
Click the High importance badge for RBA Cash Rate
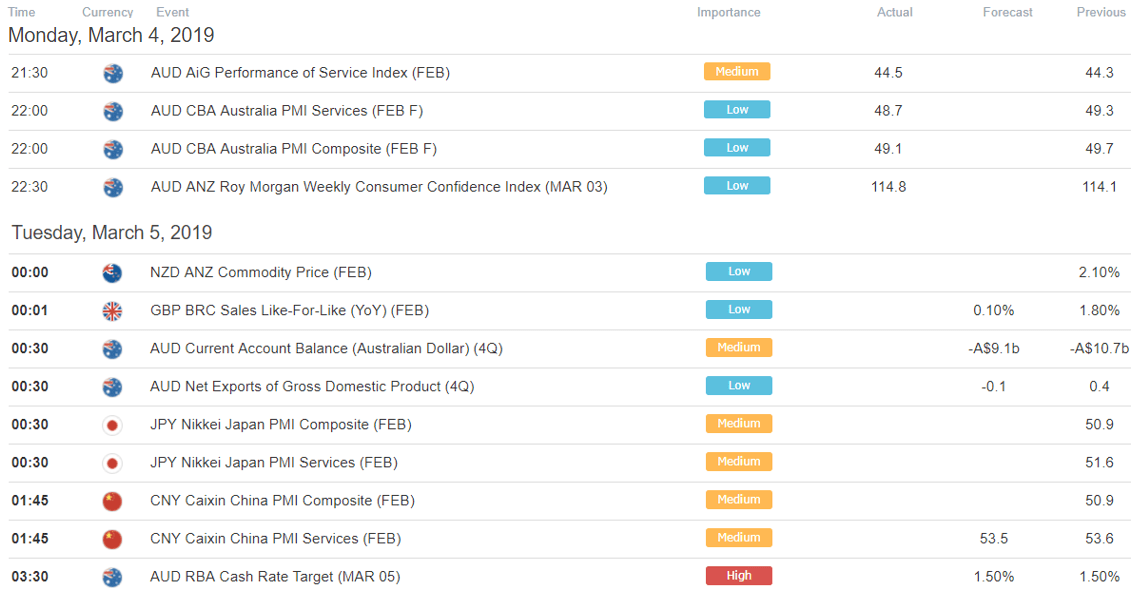pyautogui.click(x=738, y=576)
